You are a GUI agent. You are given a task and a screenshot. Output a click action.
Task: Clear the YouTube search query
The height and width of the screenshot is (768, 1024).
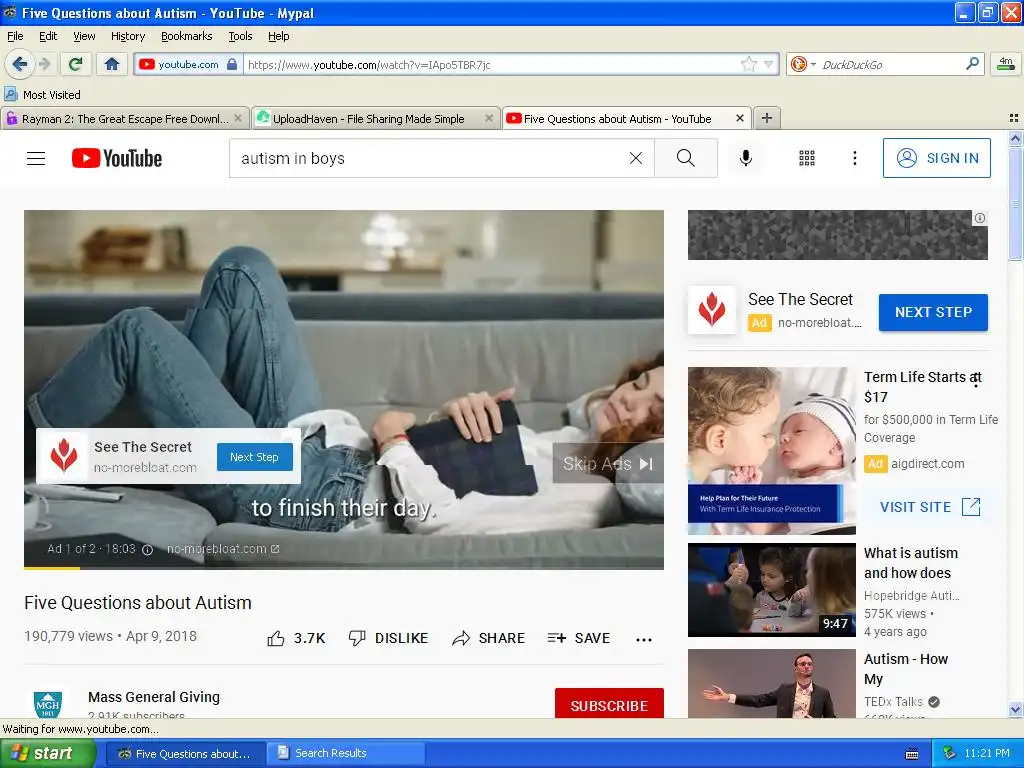tap(635, 158)
